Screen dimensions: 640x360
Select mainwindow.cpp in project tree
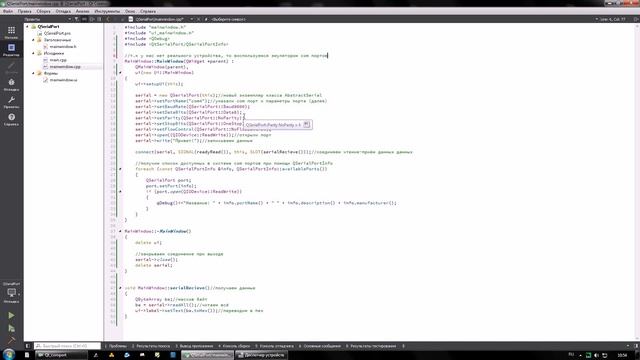pos(64,67)
